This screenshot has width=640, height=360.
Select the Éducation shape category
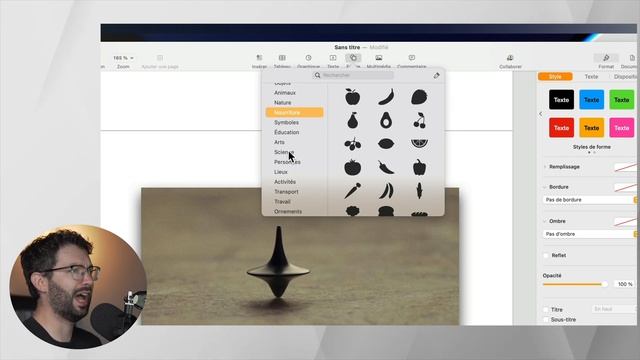[287, 132]
